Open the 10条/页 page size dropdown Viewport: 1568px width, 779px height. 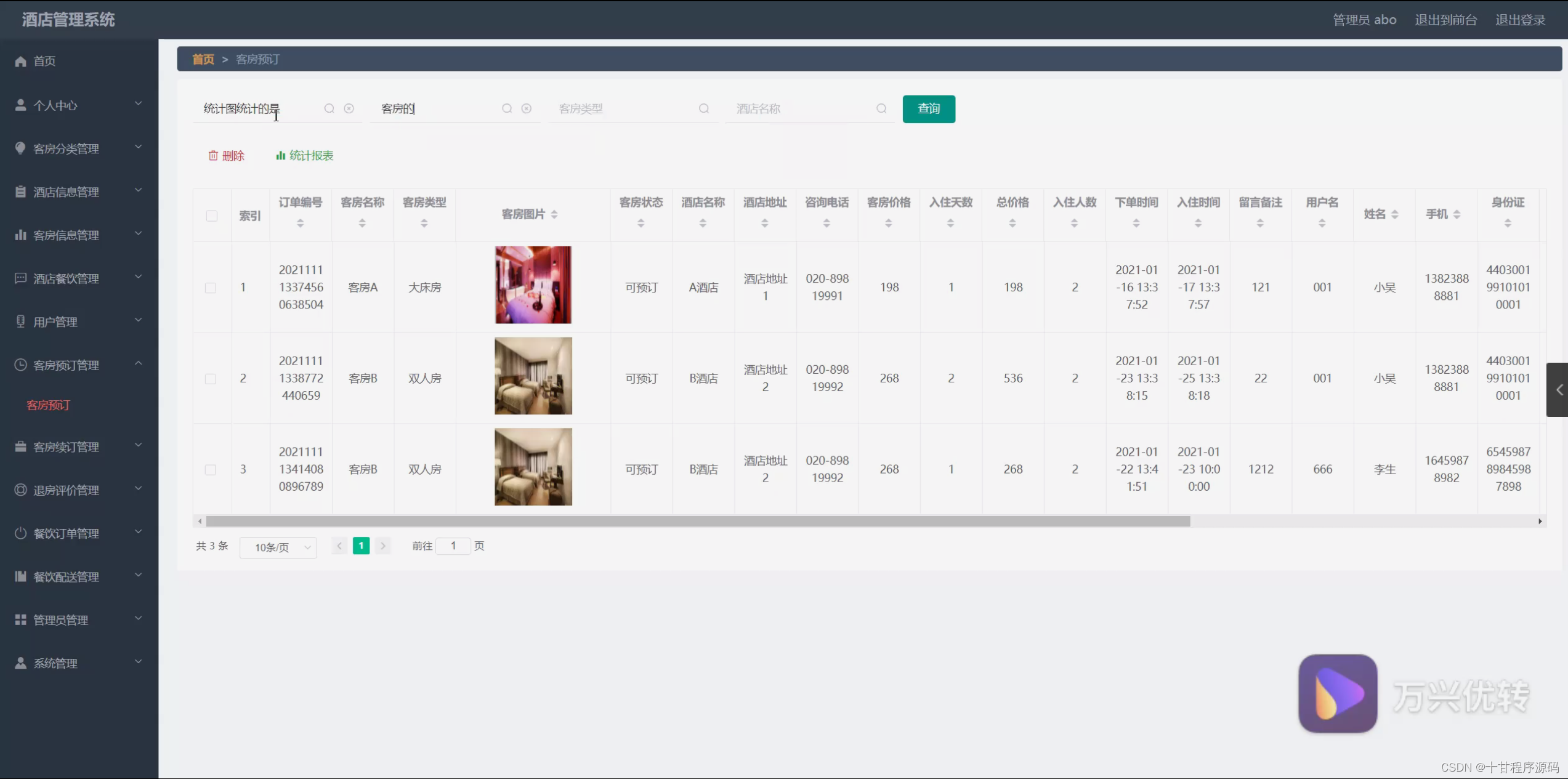278,547
